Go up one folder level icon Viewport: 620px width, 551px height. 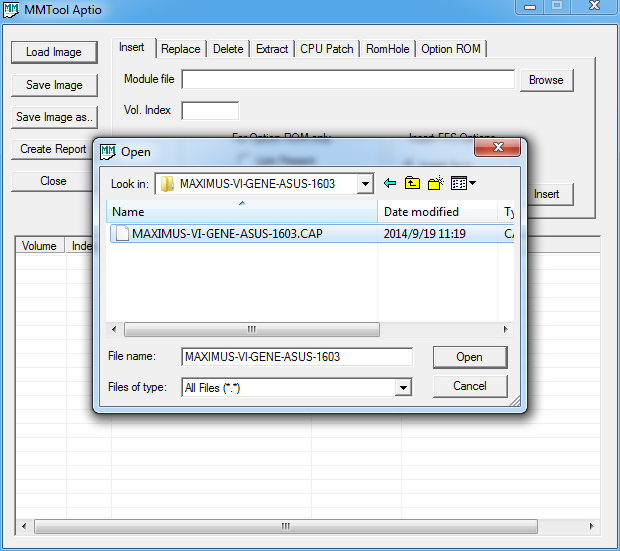(412, 183)
